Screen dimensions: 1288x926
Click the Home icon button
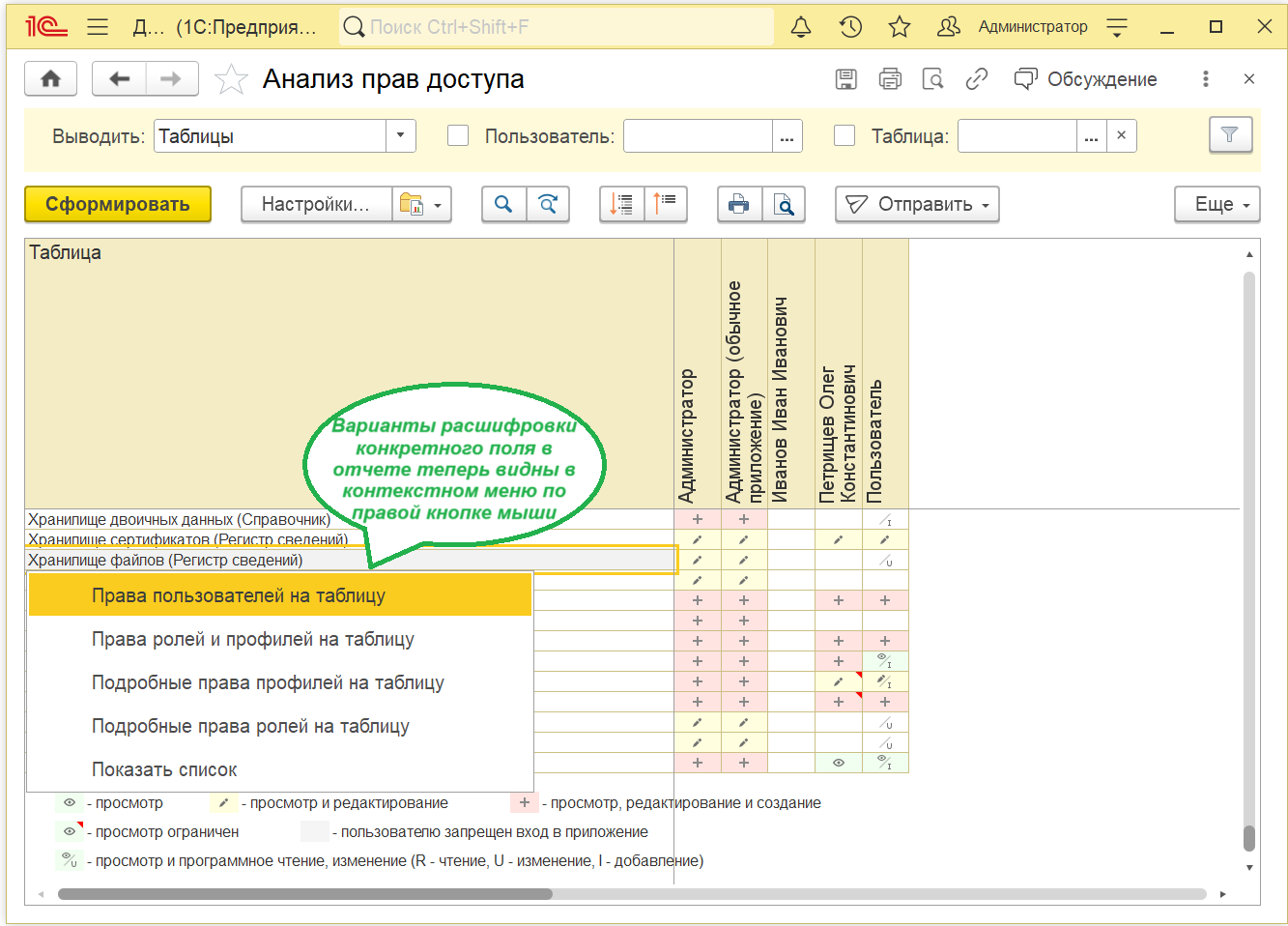tap(51, 79)
